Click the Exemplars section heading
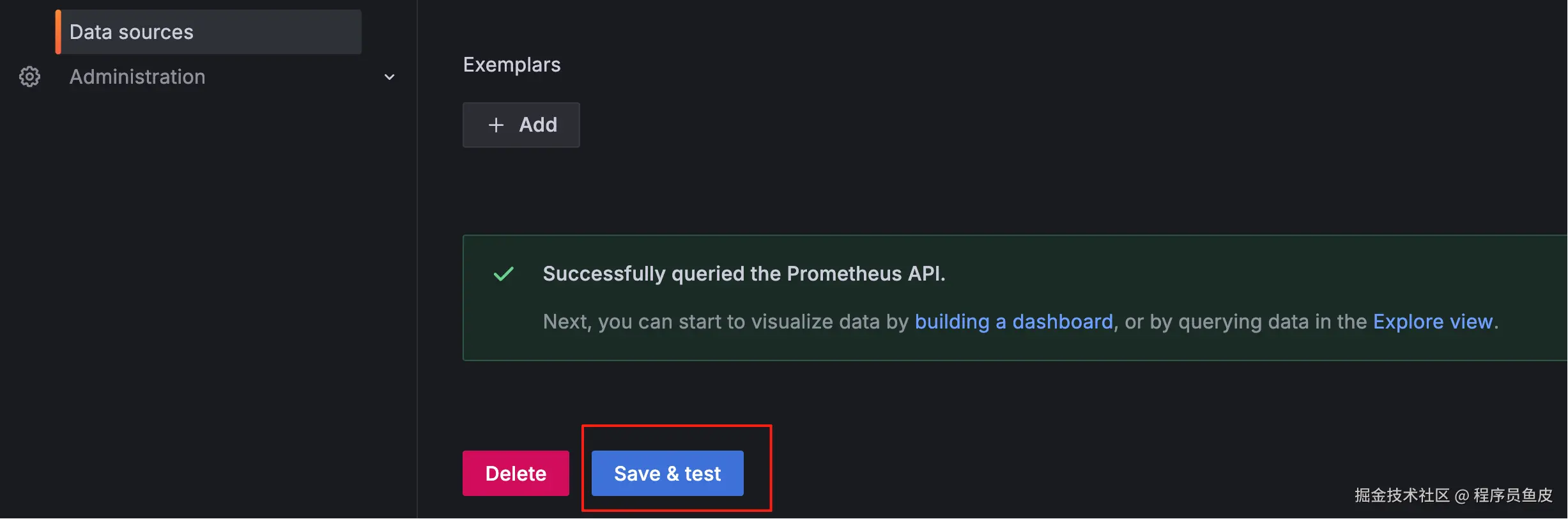This screenshot has height=519, width=1568. click(512, 65)
